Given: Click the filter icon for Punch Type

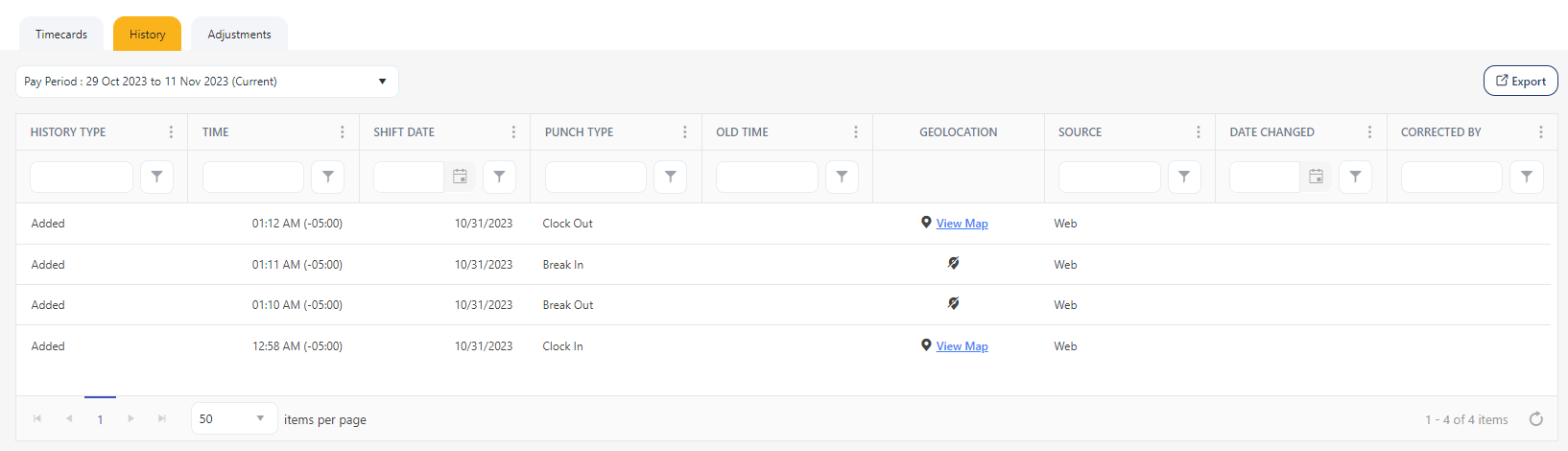Looking at the screenshot, I should tap(670, 177).
